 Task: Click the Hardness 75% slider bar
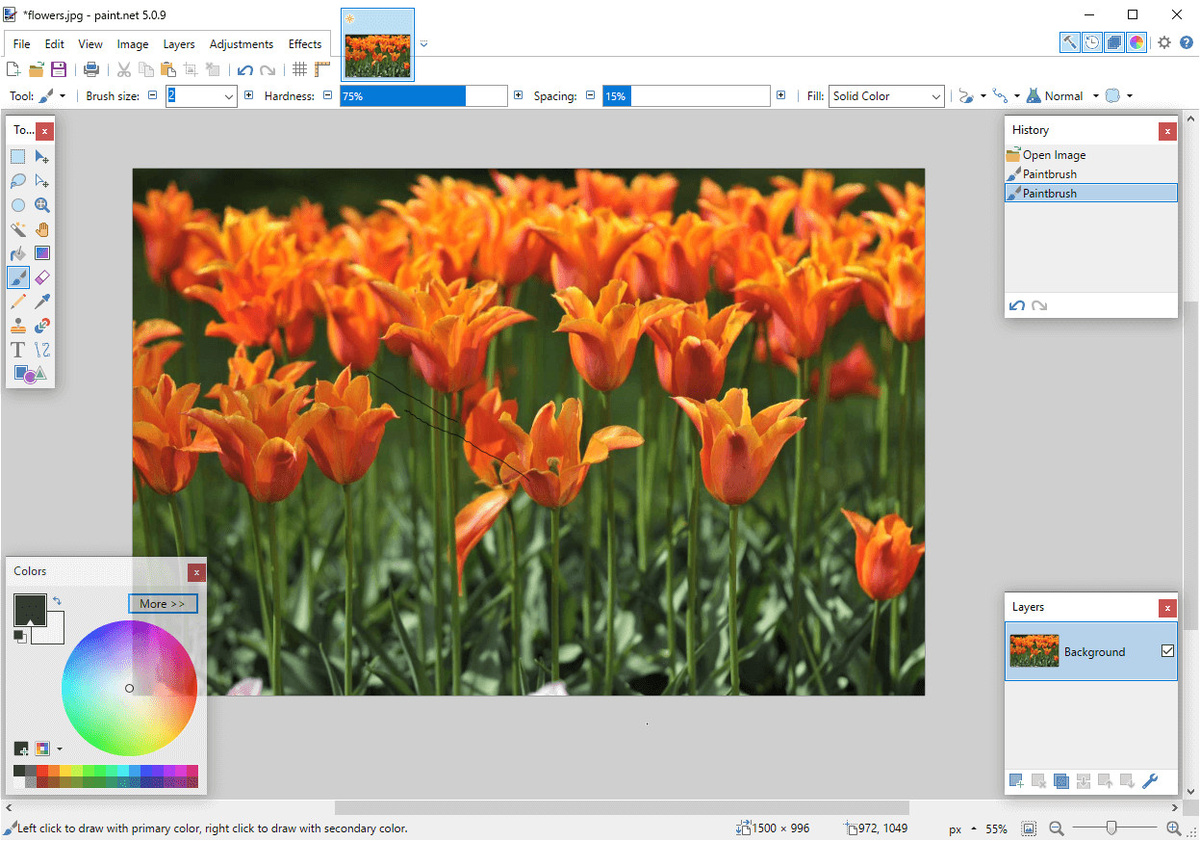424,96
